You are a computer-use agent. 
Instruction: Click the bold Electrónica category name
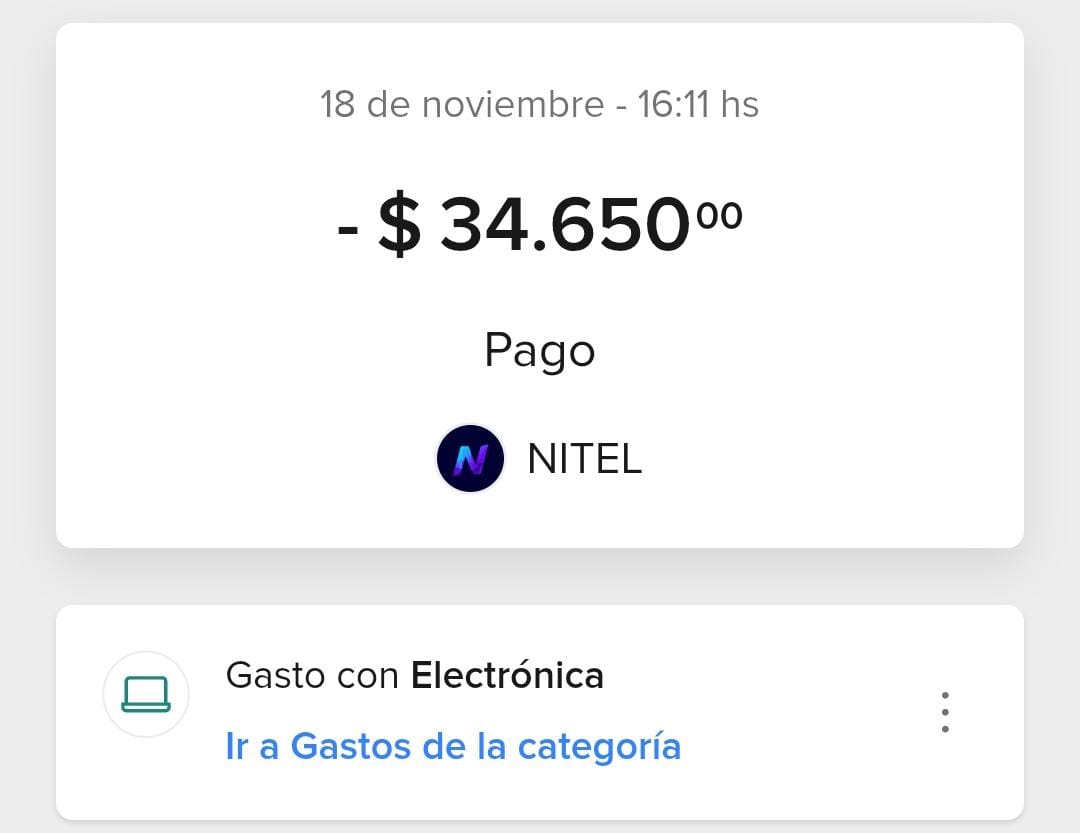pos(507,676)
